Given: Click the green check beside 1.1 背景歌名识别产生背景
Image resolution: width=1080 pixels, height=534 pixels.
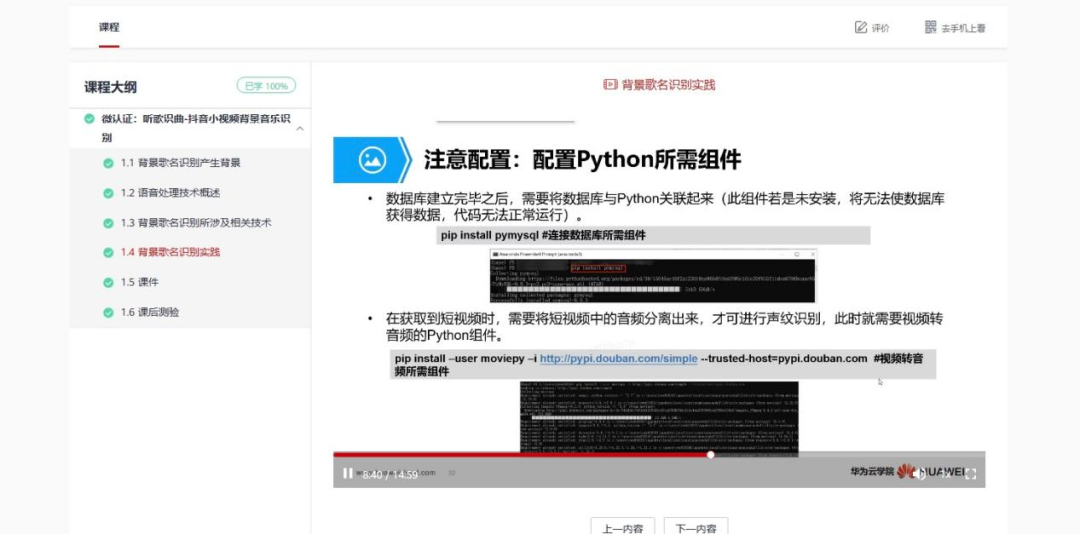Looking at the screenshot, I should point(108,163).
